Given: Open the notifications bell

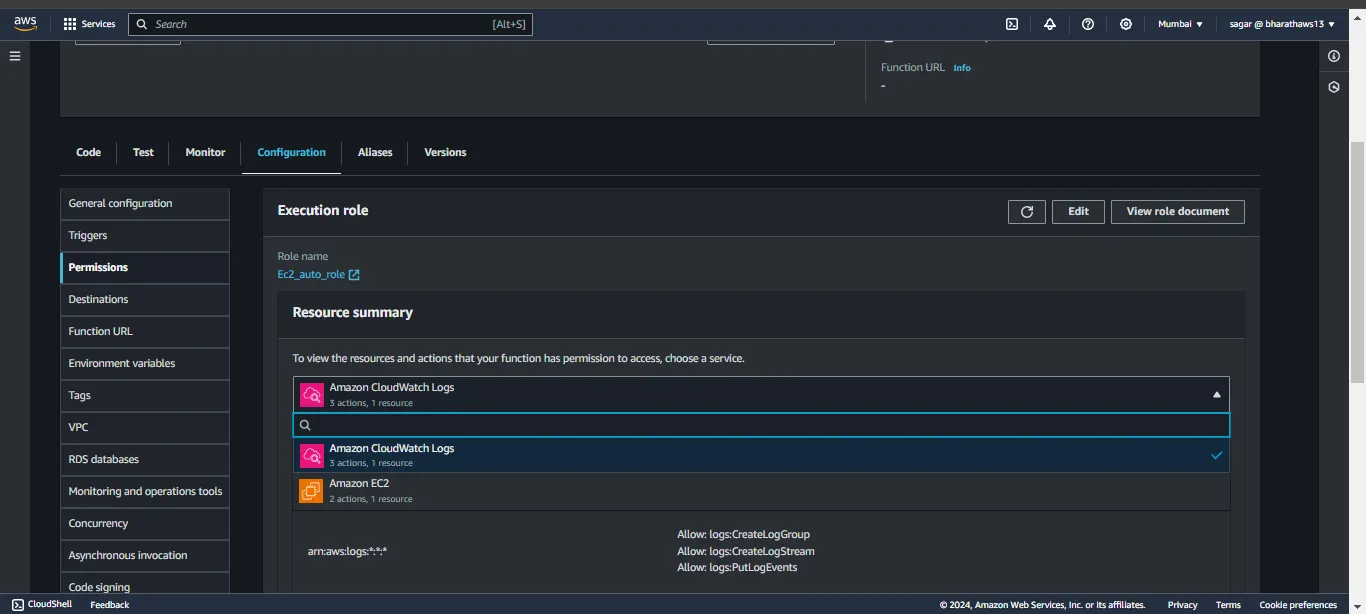Looking at the screenshot, I should (1050, 24).
